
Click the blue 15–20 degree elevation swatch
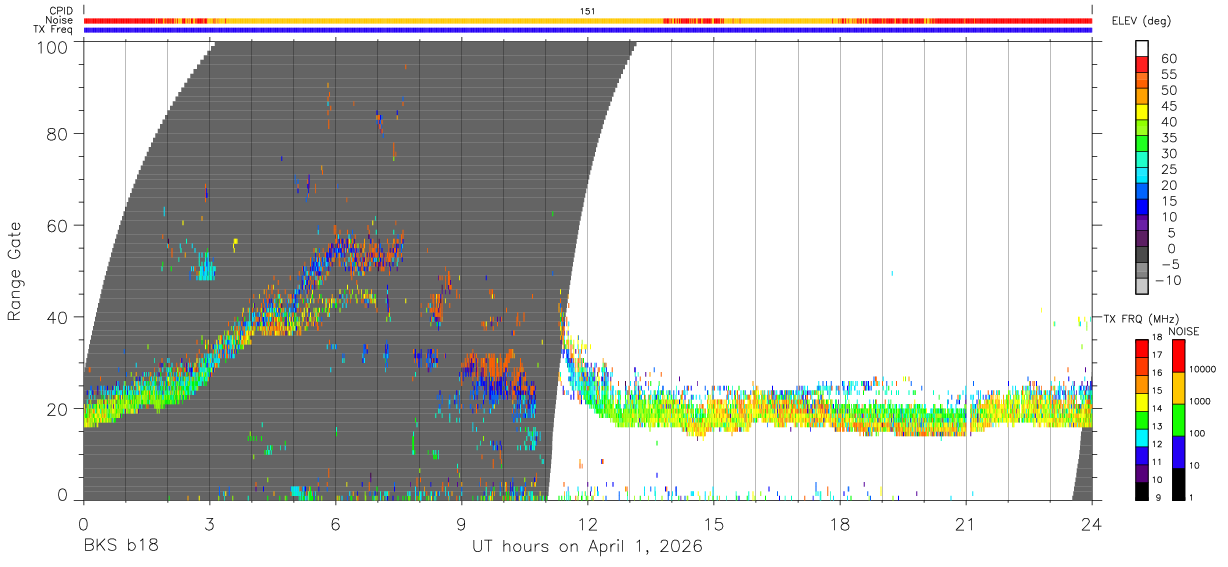pos(1142,192)
